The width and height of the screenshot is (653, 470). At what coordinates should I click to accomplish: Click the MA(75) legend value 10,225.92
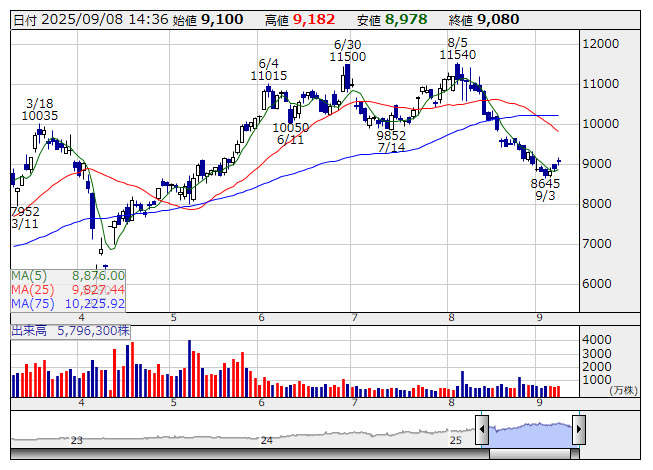95,303
